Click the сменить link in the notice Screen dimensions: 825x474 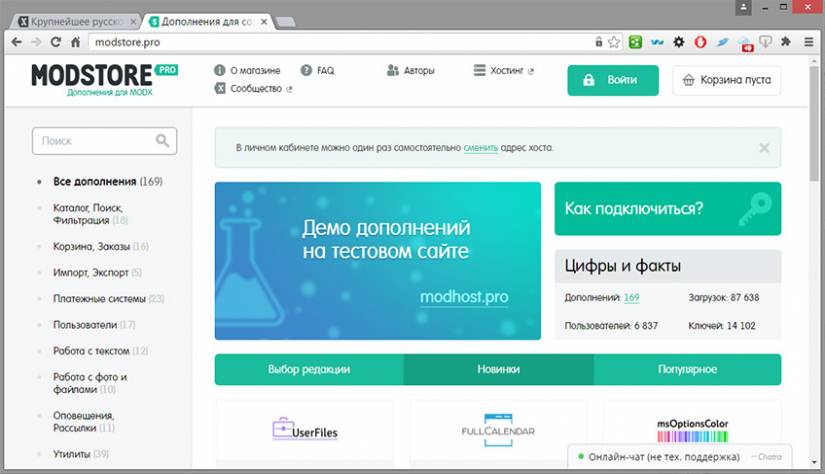point(480,148)
